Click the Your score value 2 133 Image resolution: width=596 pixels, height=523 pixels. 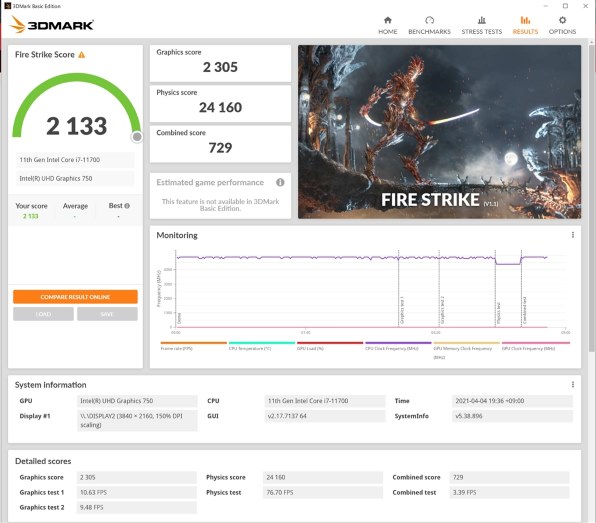click(30, 216)
